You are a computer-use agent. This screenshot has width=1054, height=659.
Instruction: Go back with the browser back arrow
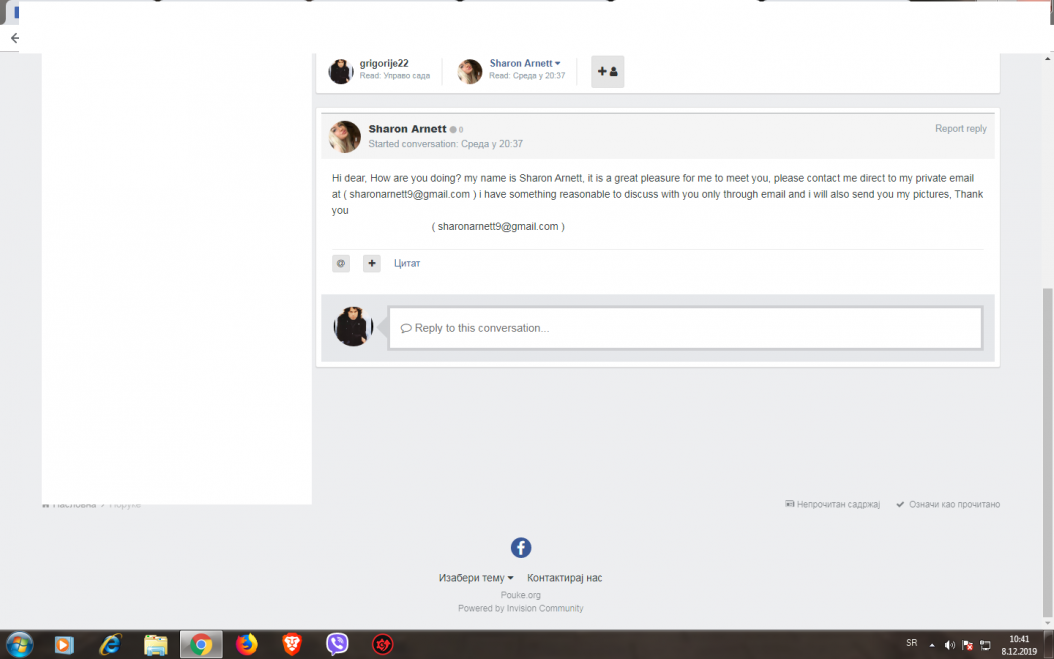(x=14, y=38)
